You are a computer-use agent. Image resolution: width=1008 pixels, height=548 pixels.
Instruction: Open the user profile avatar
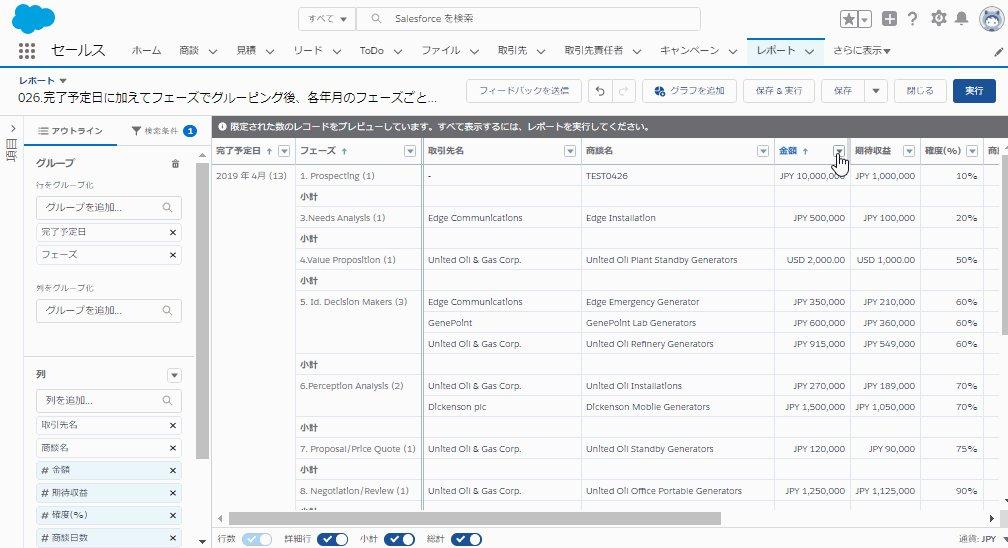(991, 19)
